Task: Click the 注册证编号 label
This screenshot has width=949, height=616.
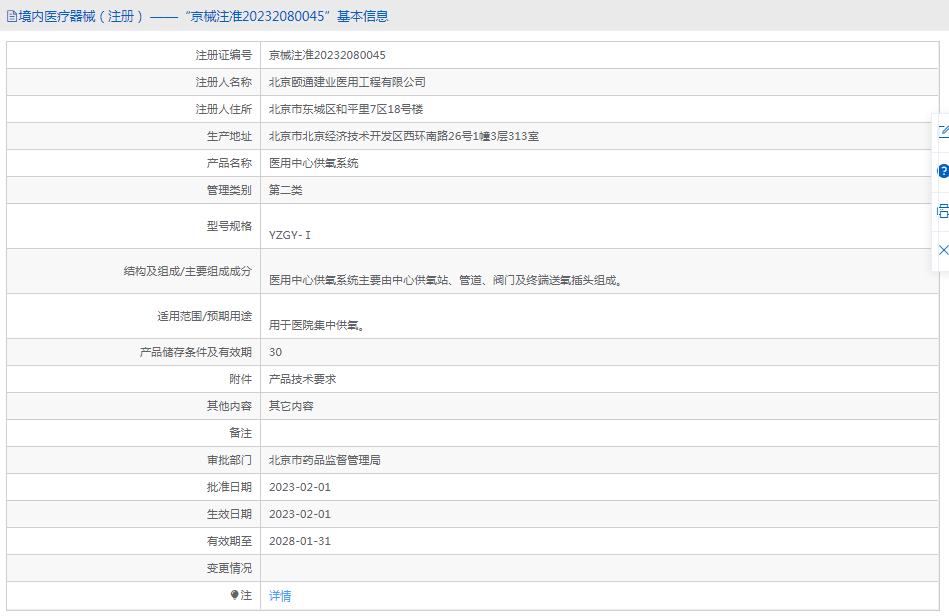Action: point(223,55)
